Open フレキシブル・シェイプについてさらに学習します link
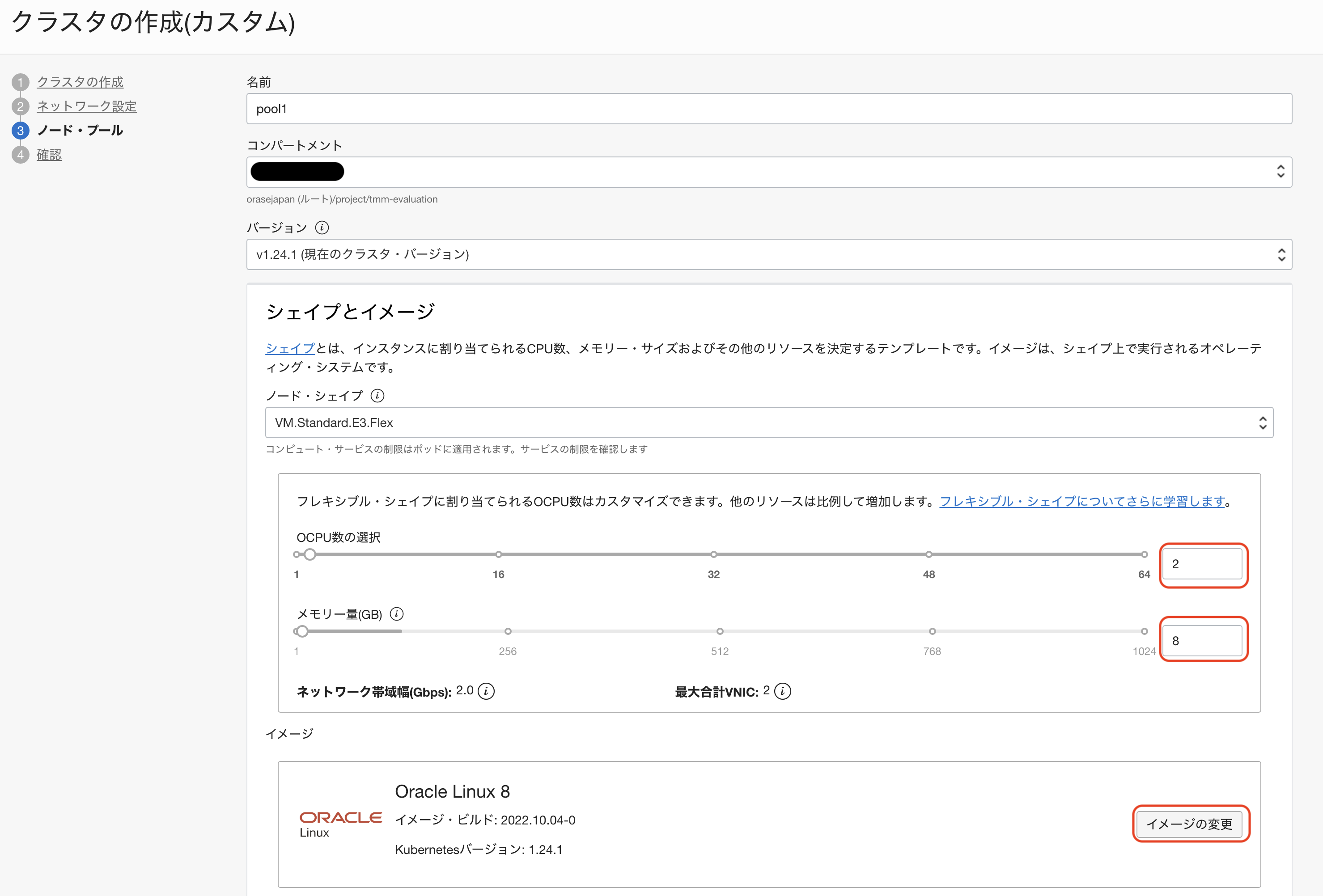Viewport: 1323px width, 896px height. [x=1081, y=502]
